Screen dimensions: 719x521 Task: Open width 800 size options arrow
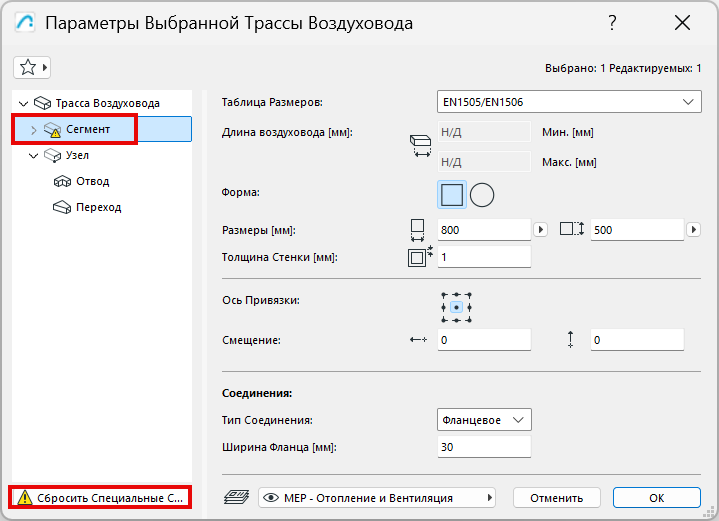click(541, 229)
